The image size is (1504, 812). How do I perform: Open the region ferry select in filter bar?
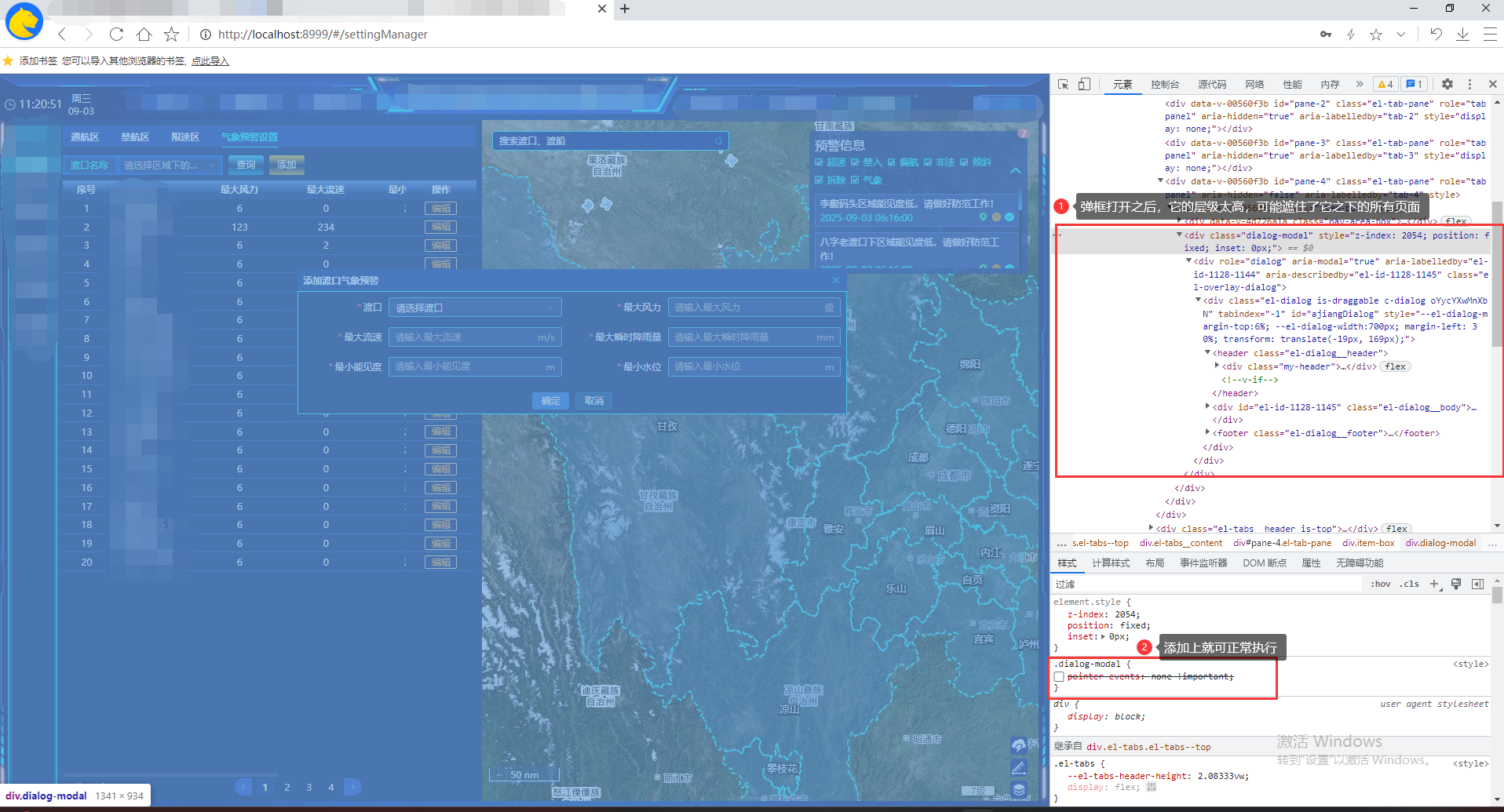tap(169, 165)
